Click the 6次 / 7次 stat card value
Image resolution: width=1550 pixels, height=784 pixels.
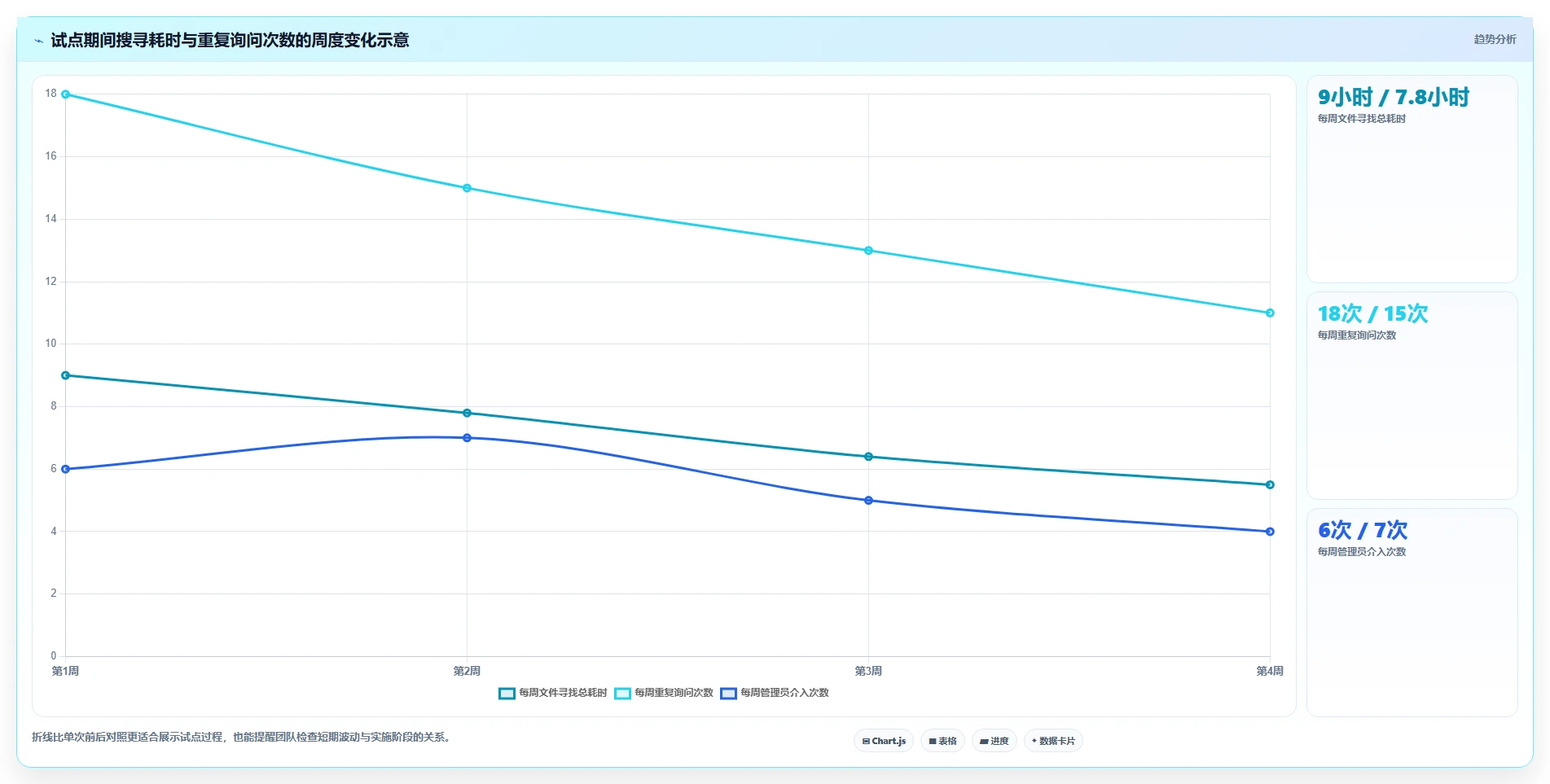coord(1363,531)
